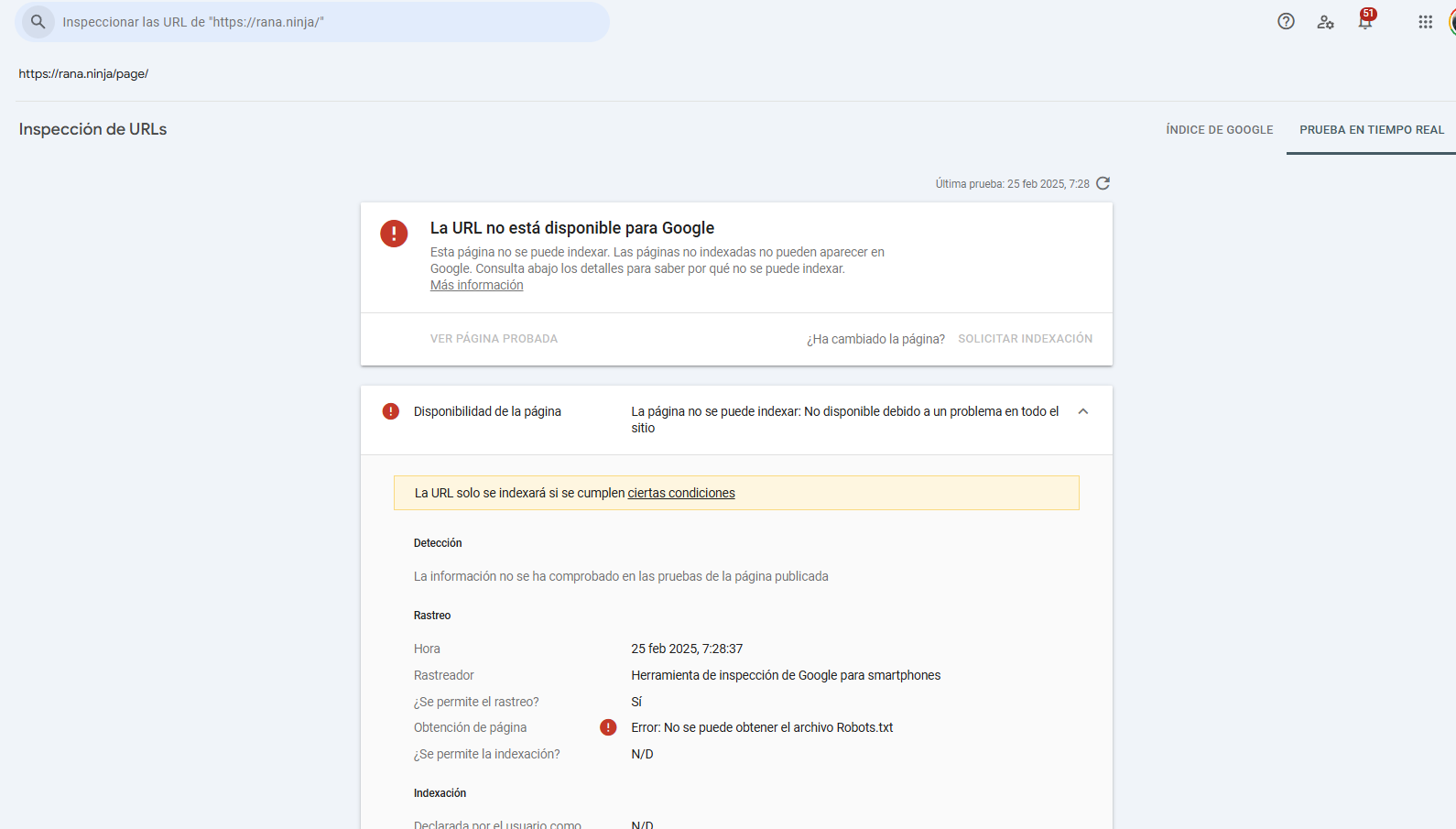Click the Hora row label
This screenshot has width=1456, height=829.
pyautogui.click(x=427, y=649)
